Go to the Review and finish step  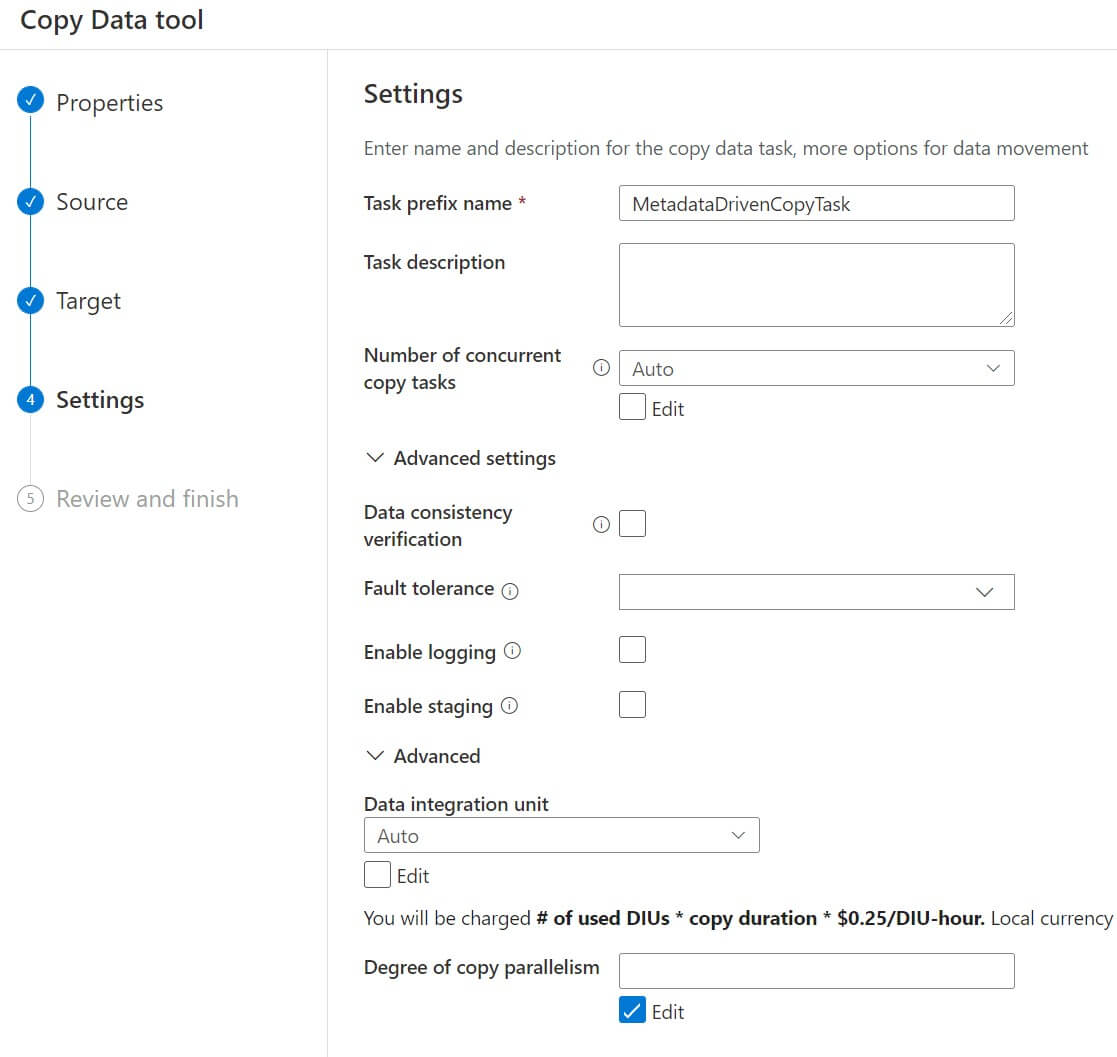[x=147, y=499]
